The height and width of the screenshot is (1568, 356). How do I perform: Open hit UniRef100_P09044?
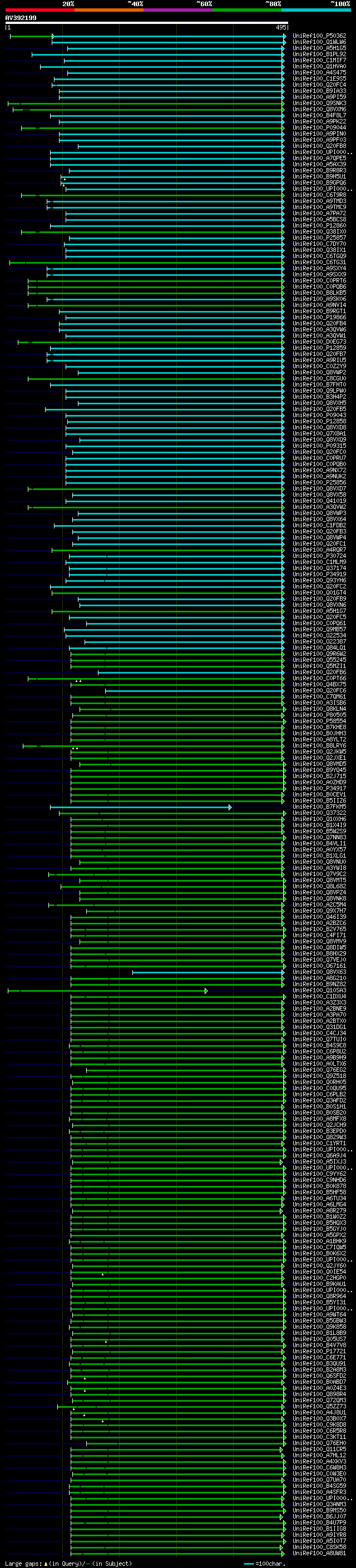click(319, 128)
